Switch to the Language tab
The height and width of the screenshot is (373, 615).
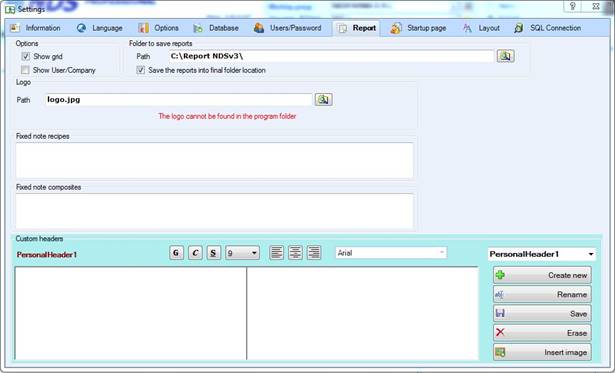100,28
